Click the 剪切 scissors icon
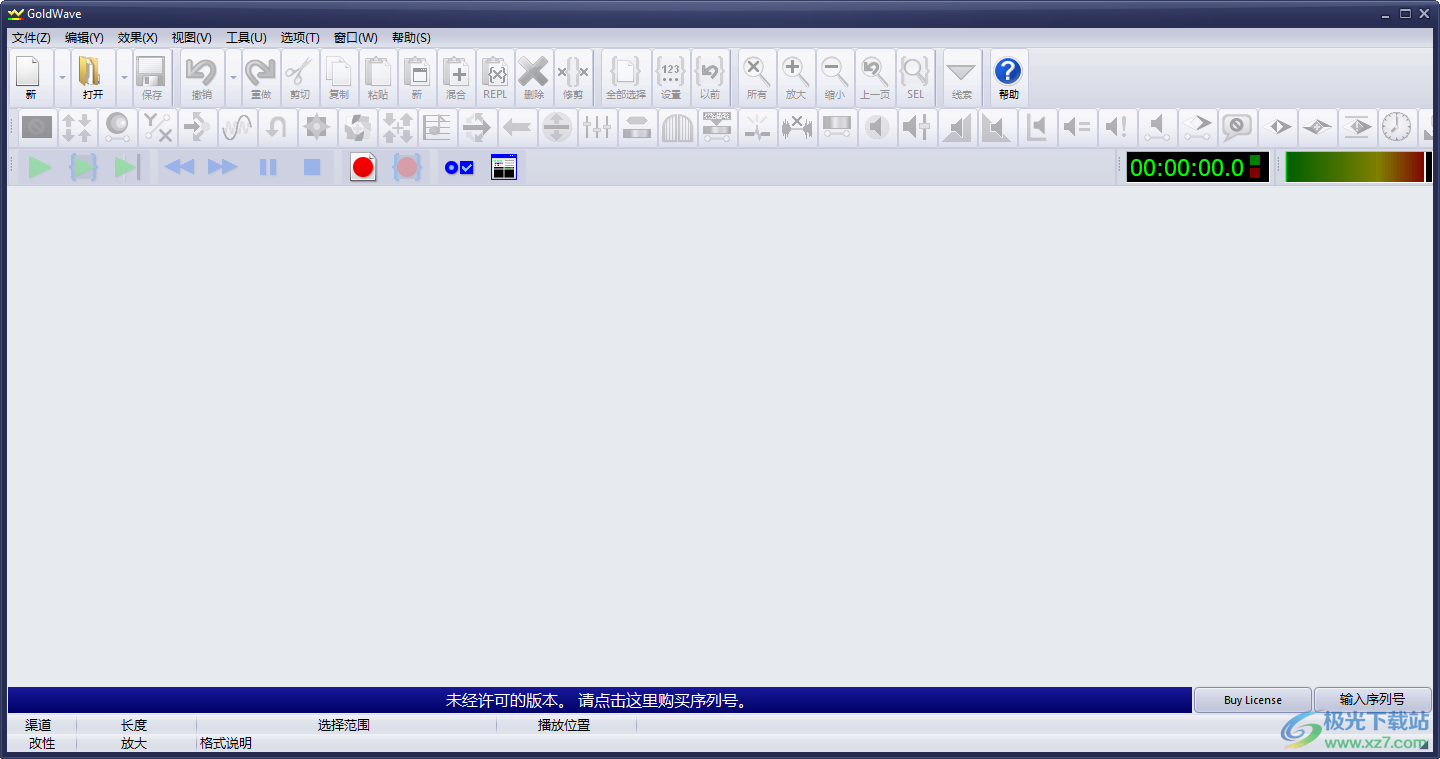The image size is (1440, 759). coord(300,78)
